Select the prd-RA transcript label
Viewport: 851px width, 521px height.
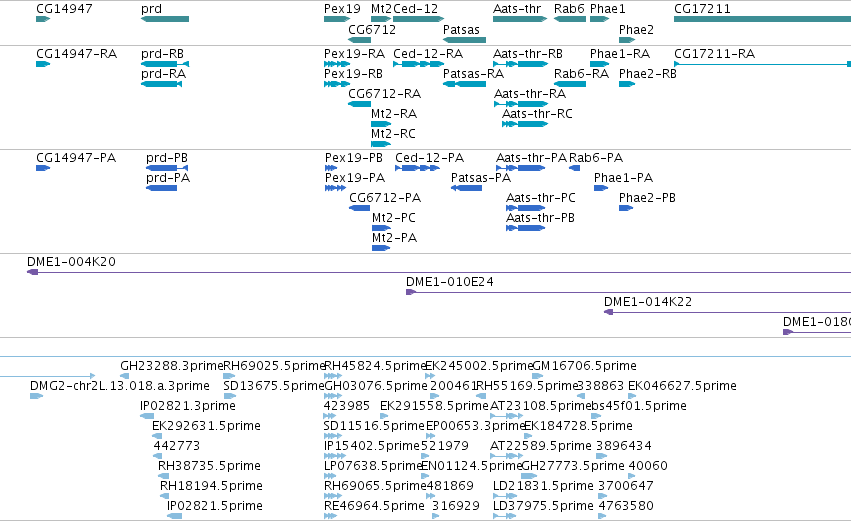coord(163,74)
